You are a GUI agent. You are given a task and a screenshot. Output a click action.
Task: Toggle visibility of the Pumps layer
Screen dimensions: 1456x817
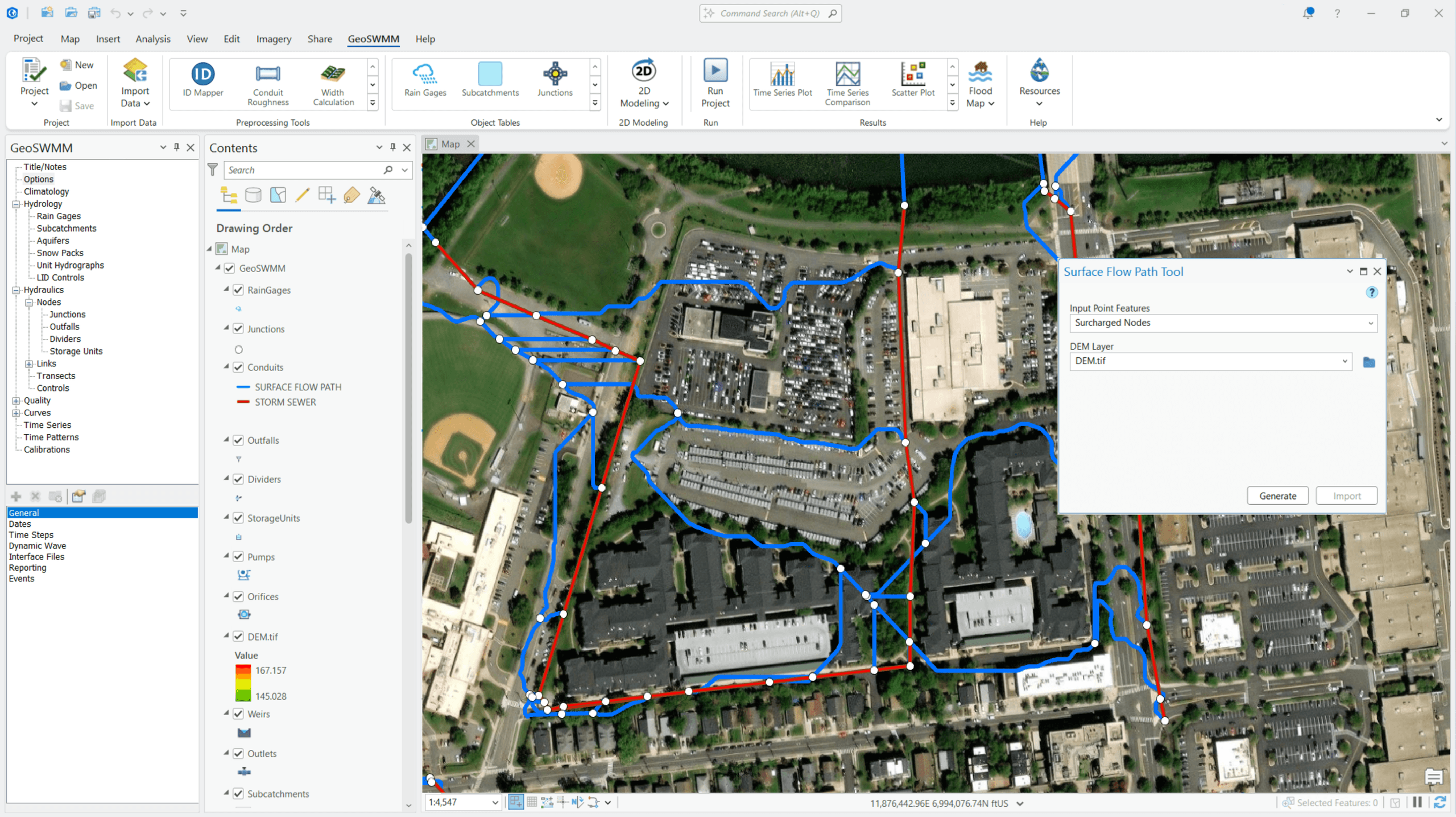(237, 556)
